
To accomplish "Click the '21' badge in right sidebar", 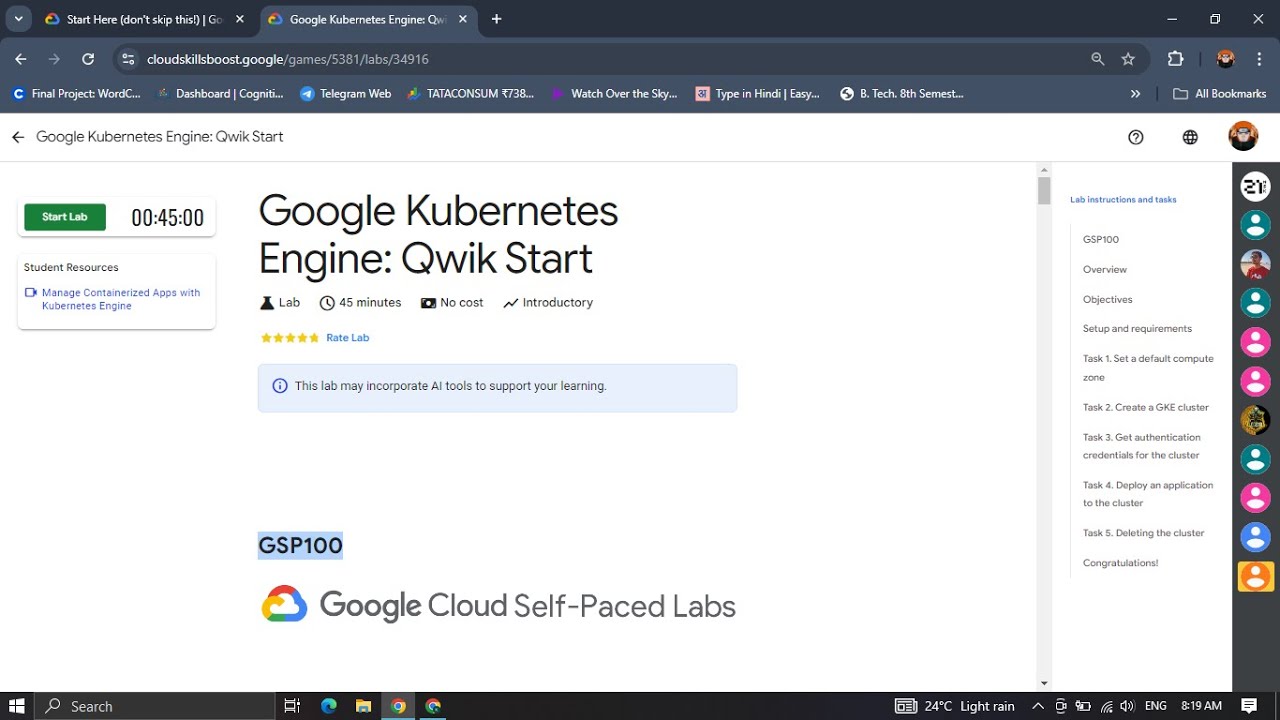I will (x=1256, y=186).
